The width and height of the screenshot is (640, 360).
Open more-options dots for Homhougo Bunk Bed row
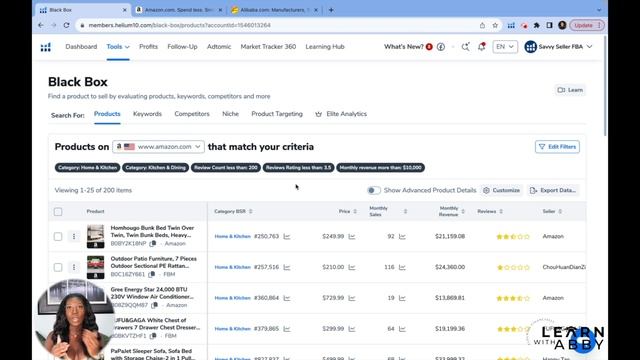point(74,236)
